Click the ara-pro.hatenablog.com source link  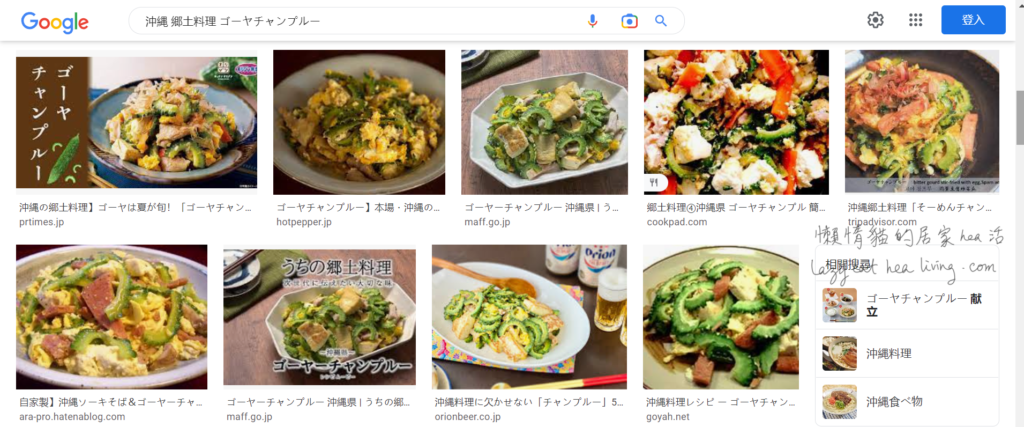[72, 417]
